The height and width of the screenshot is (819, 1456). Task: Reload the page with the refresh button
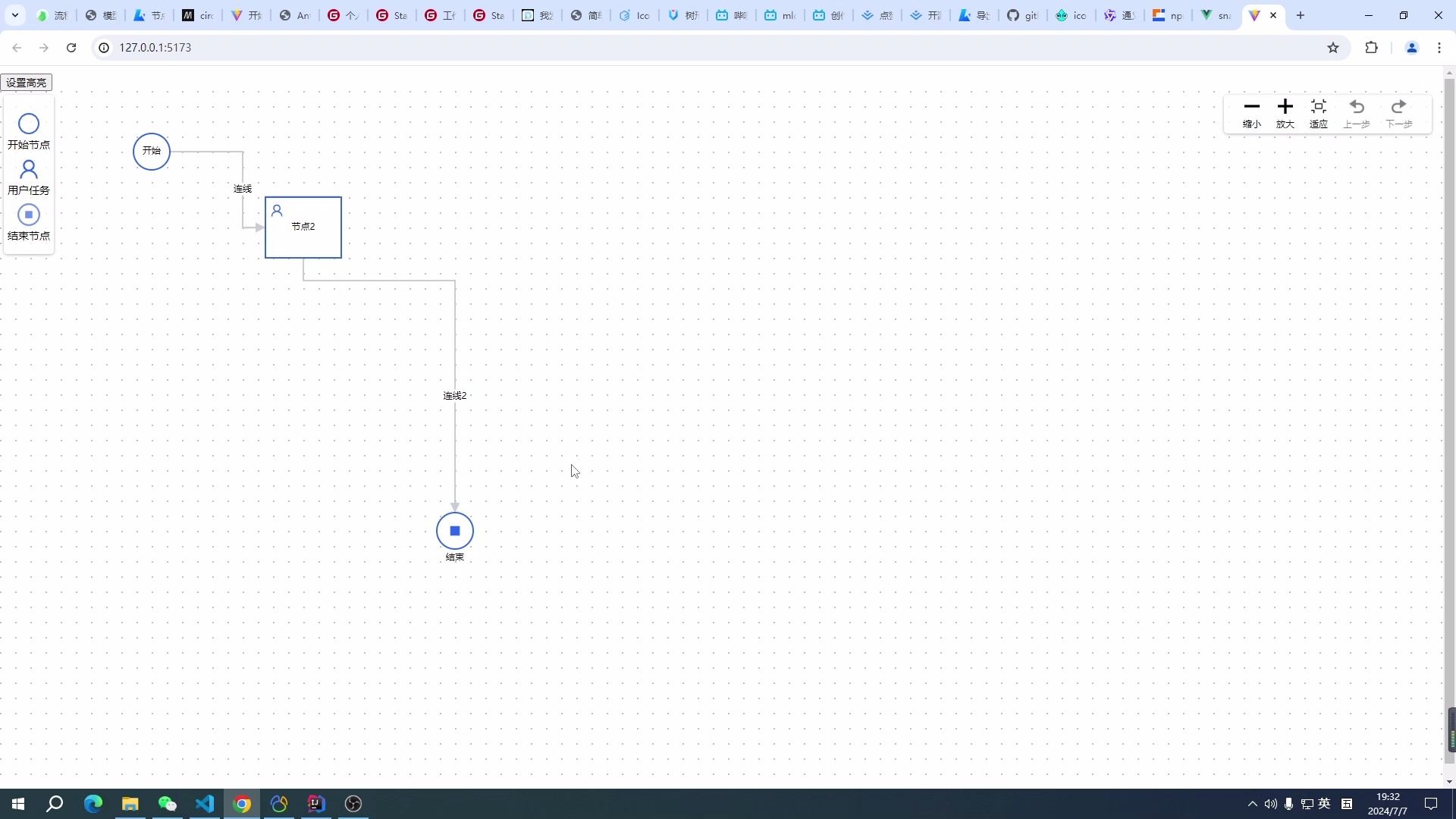[x=71, y=48]
